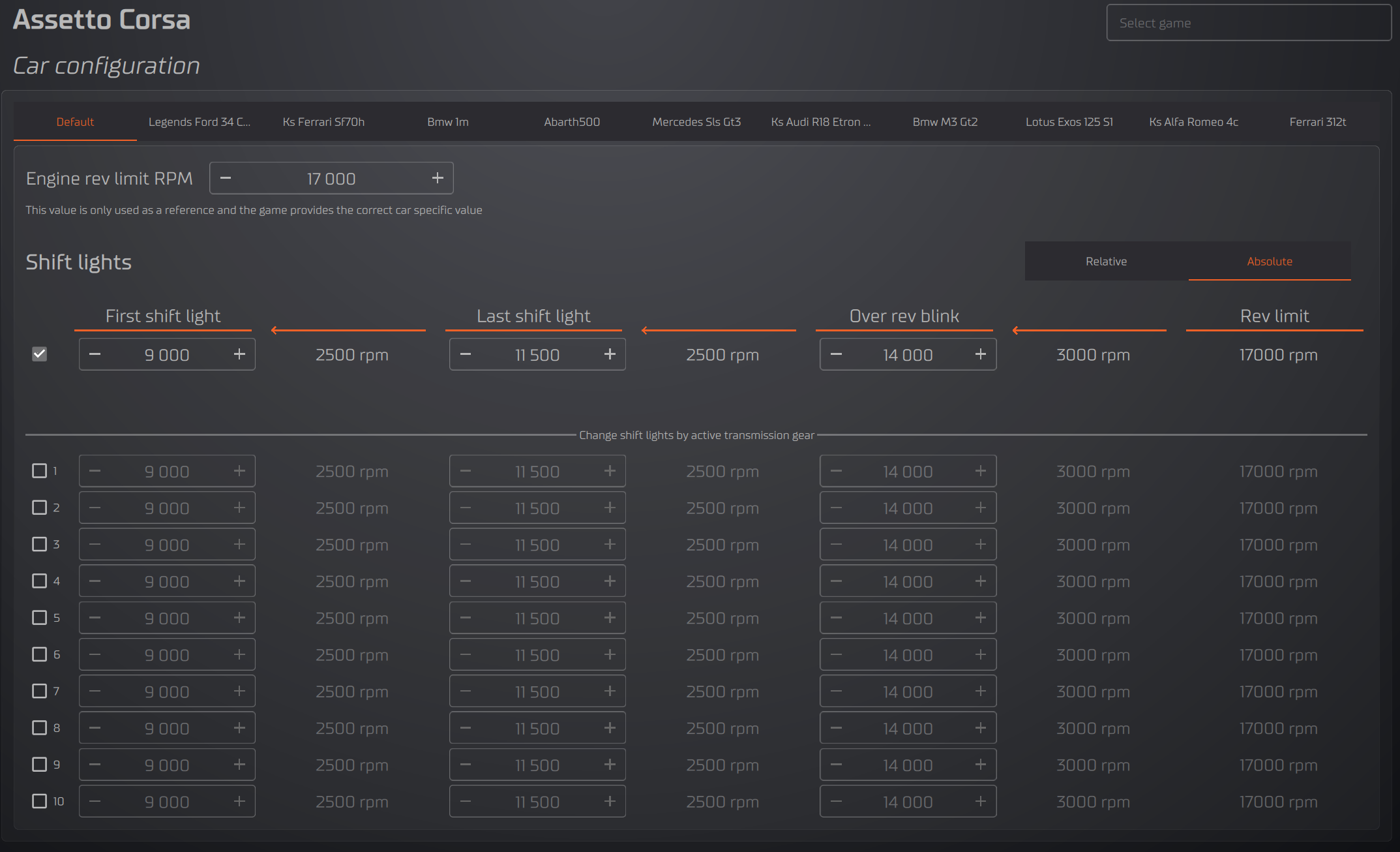Decrease Over rev blink value
Image resolution: width=1400 pixels, height=852 pixels.
(x=836, y=354)
